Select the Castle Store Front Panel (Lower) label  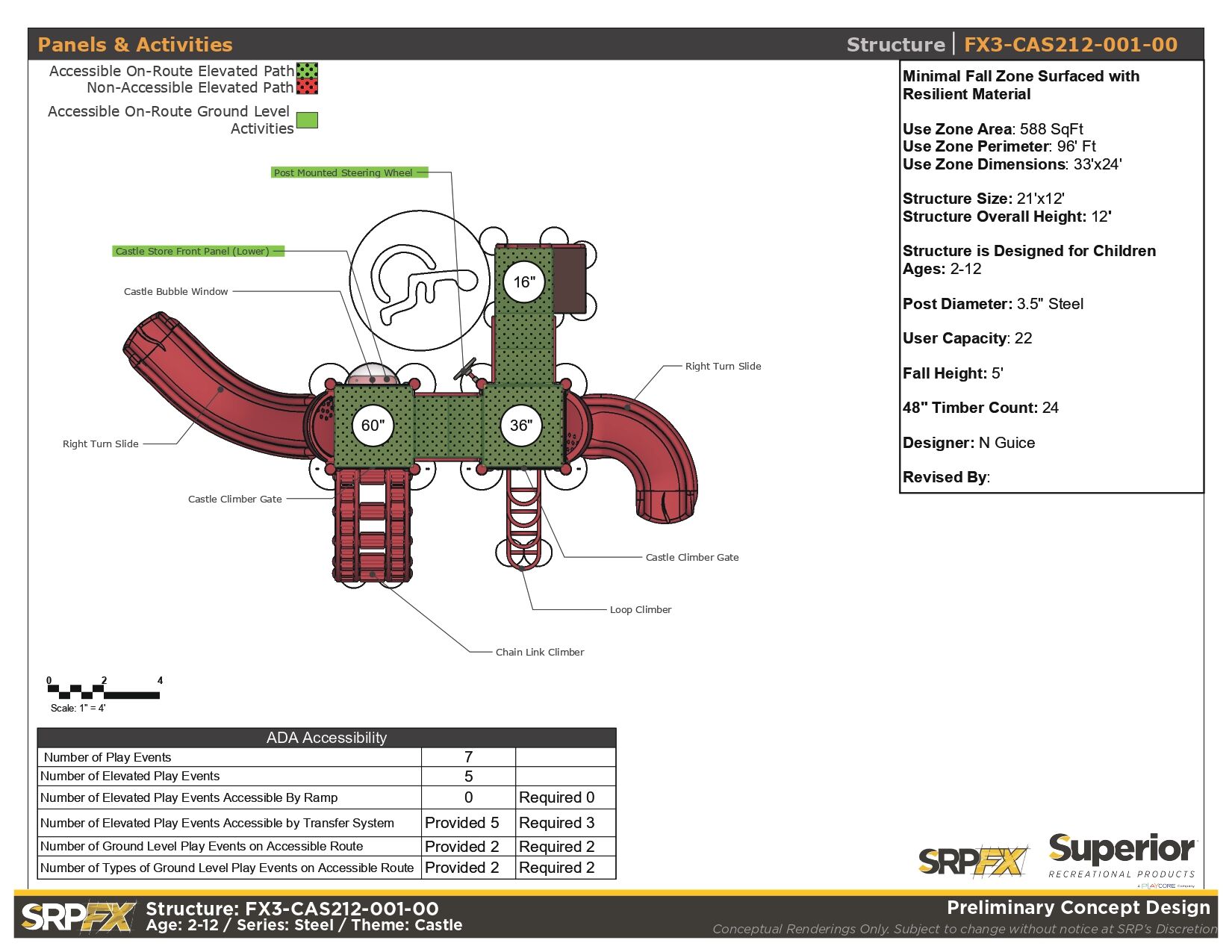tap(192, 252)
